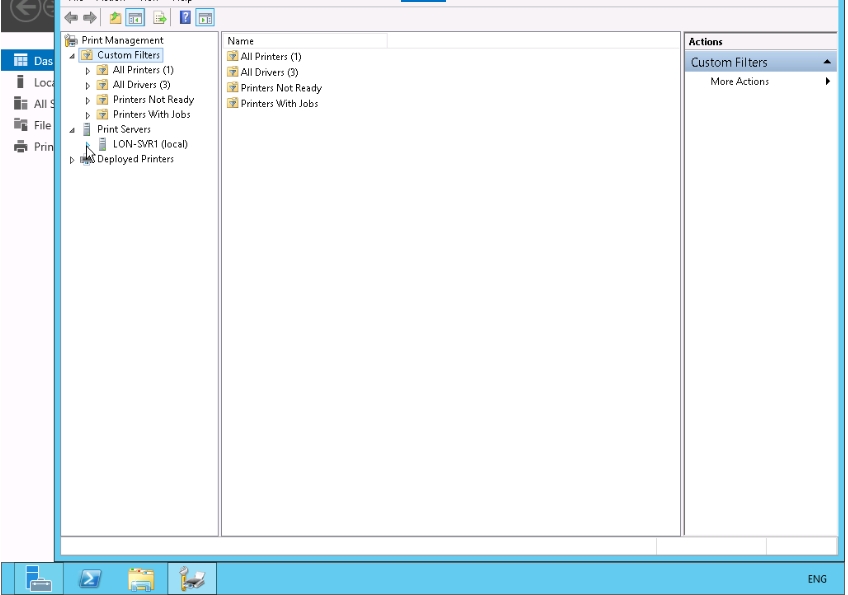Click the Forward arrow toolbar icon
The width and height of the screenshot is (848, 595).
point(89,18)
